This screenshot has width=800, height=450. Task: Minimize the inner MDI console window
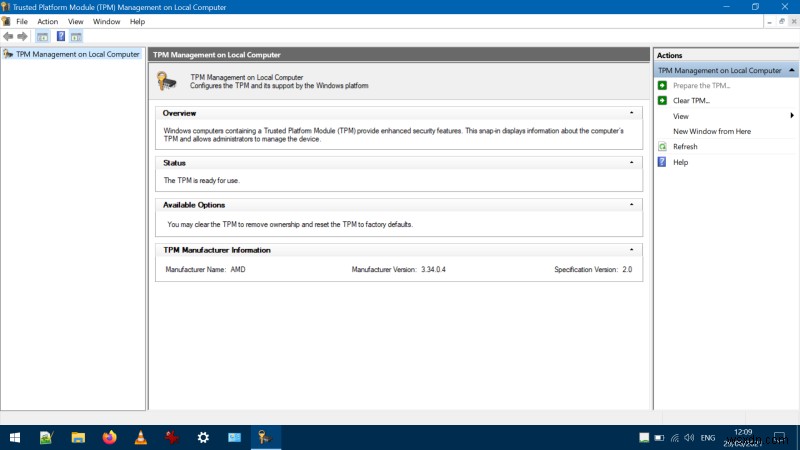pos(769,21)
